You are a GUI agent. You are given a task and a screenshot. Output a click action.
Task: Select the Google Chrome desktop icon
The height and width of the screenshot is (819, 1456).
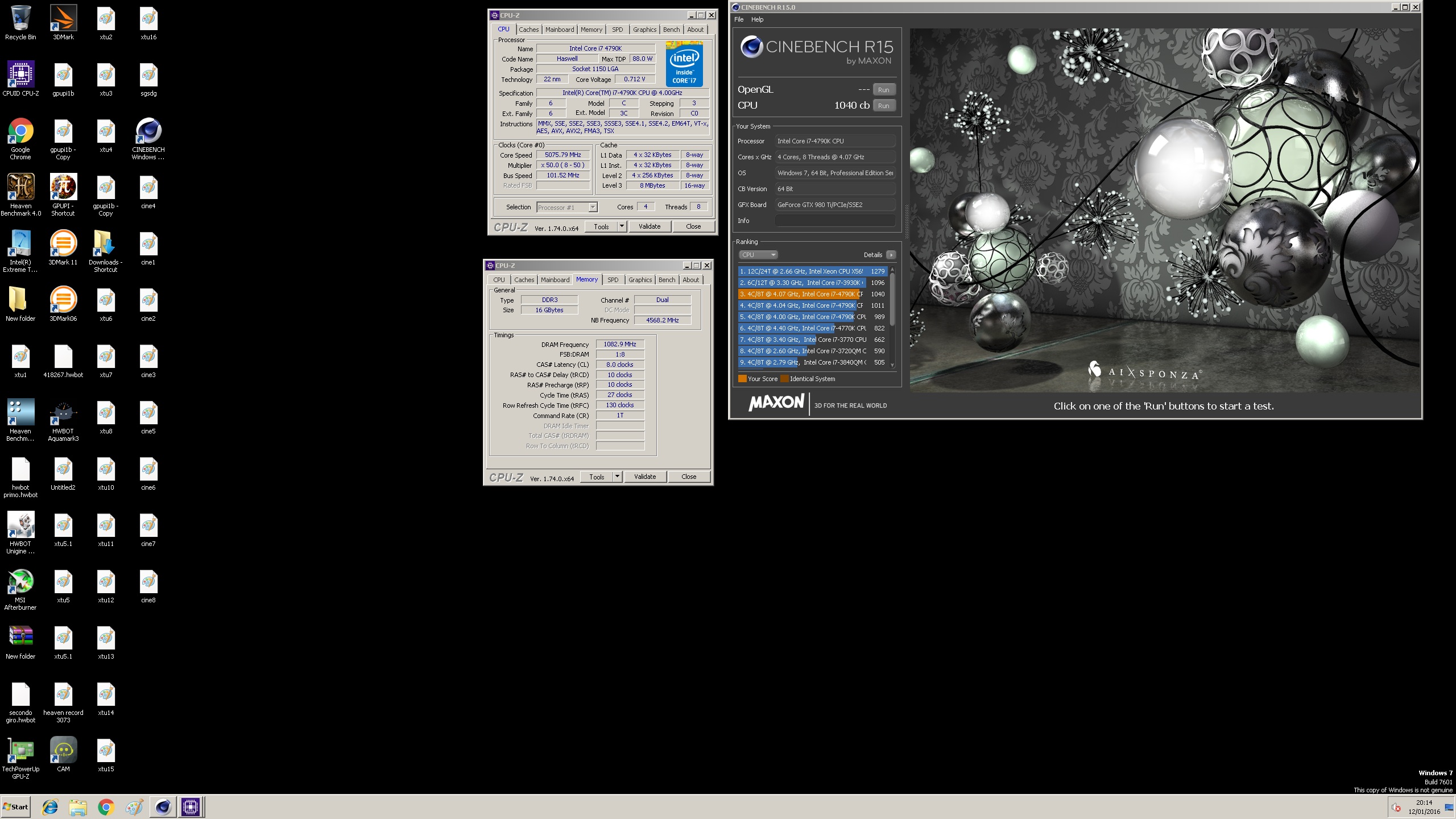(x=20, y=139)
